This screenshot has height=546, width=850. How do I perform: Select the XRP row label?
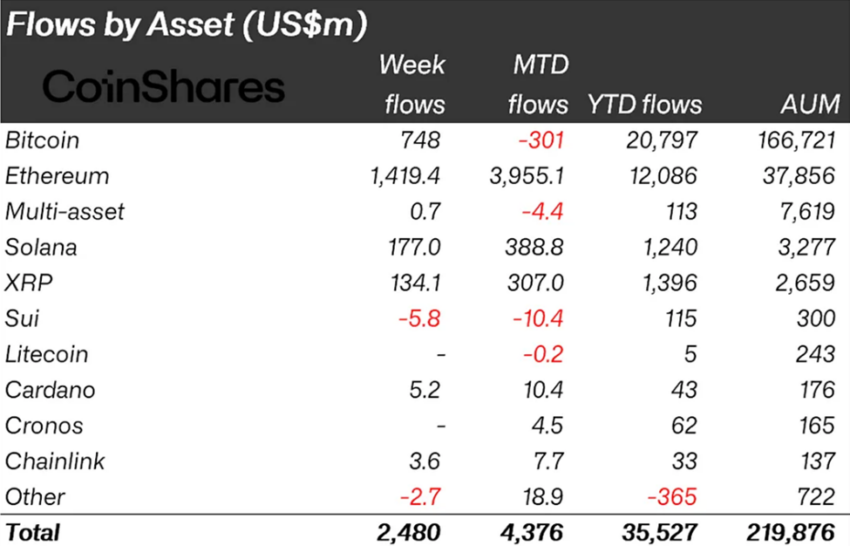click(x=28, y=283)
